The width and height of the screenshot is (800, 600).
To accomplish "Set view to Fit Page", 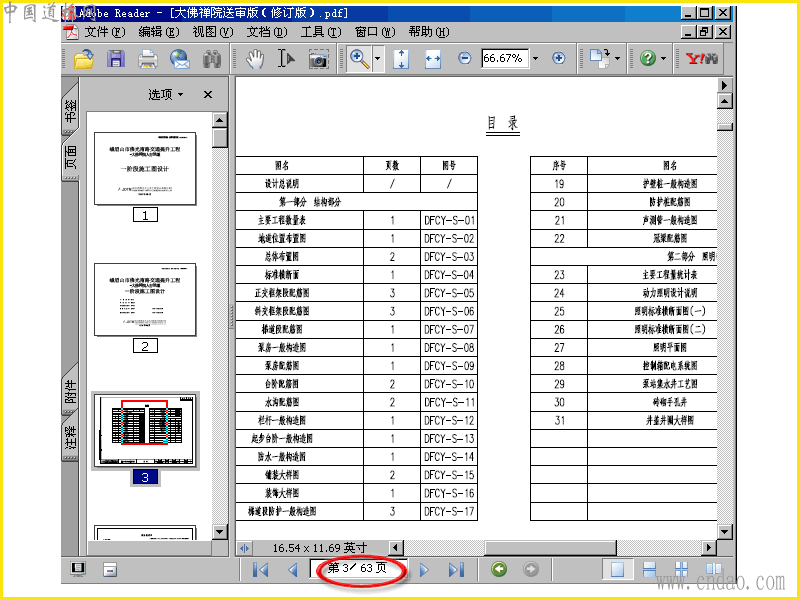I will click(x=401, y=59).
